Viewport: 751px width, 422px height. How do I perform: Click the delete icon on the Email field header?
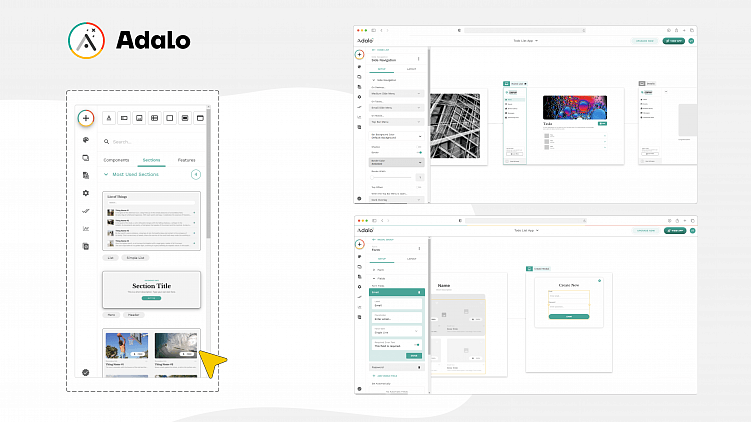click(x=419, y=292)
